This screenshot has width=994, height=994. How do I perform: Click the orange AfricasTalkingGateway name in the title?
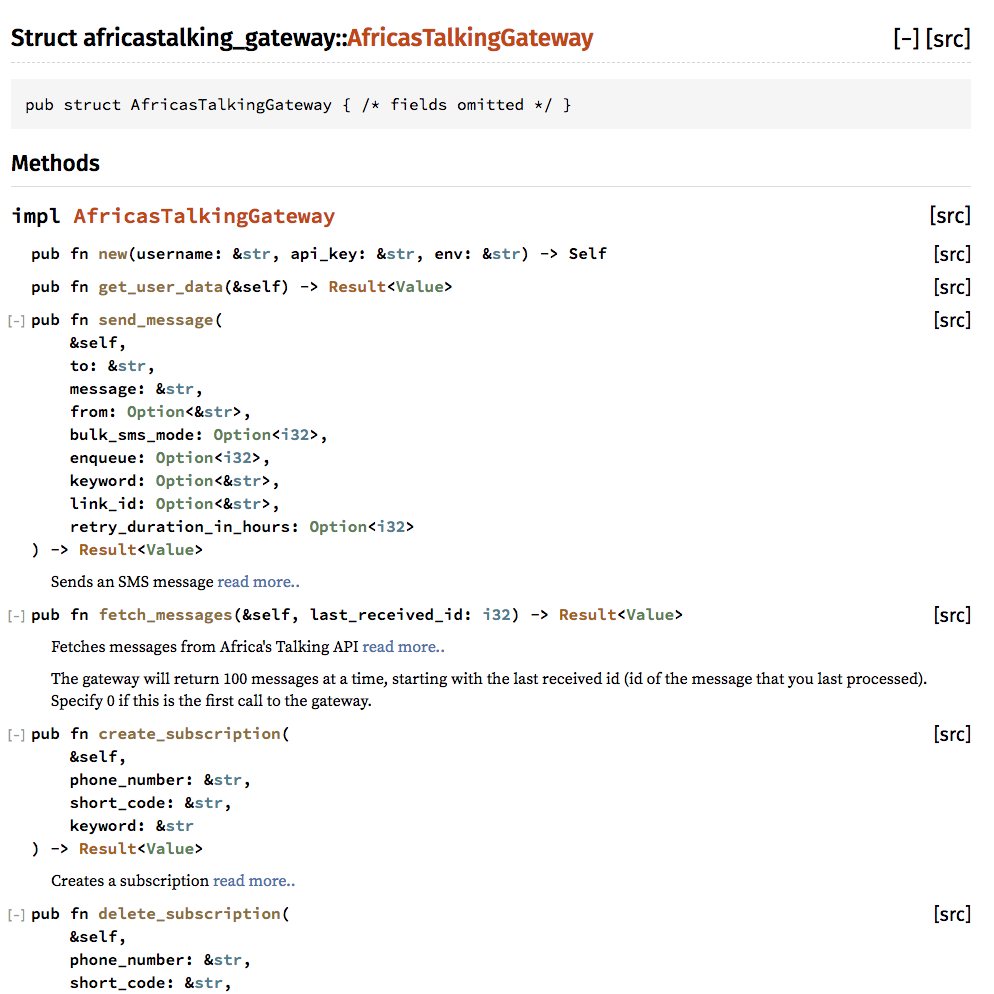470,38
